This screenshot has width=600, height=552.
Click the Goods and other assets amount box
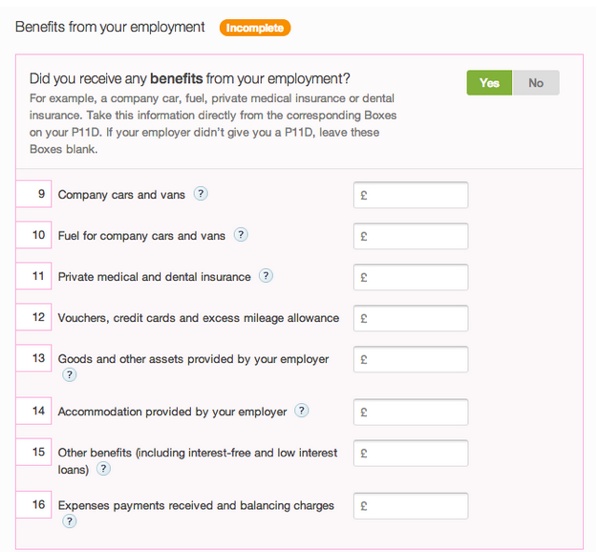click(x=411, y=359)
